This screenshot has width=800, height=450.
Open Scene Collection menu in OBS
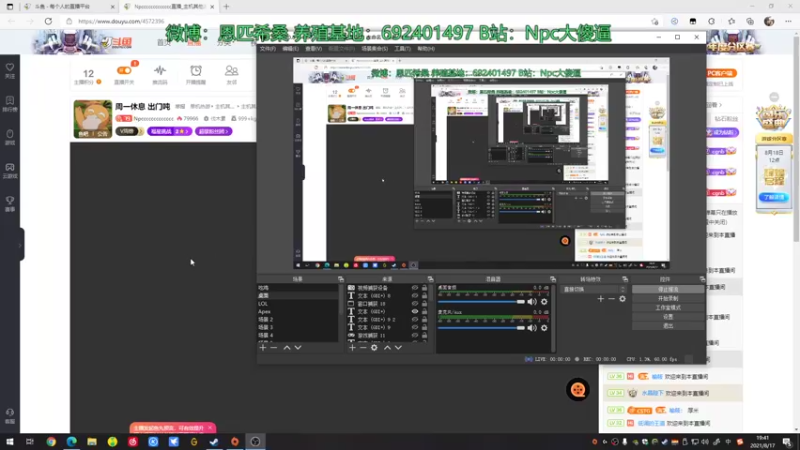[x=374, y=48]
